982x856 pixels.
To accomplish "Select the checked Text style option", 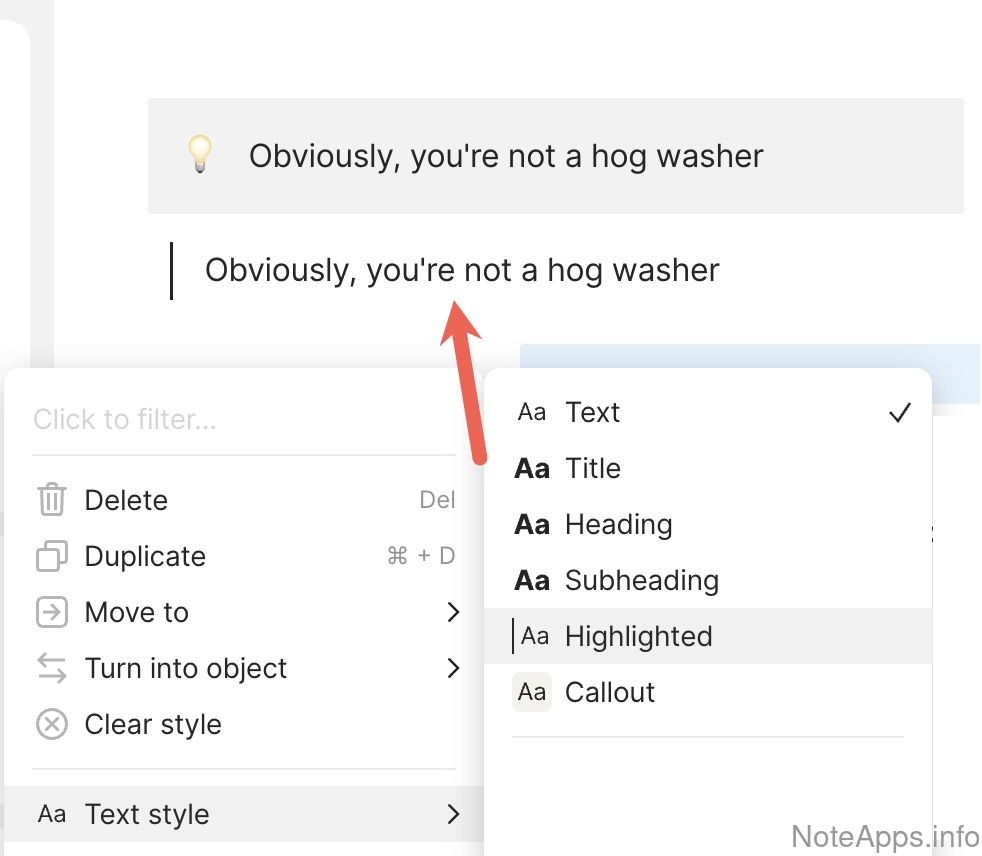I will [592, 412].
